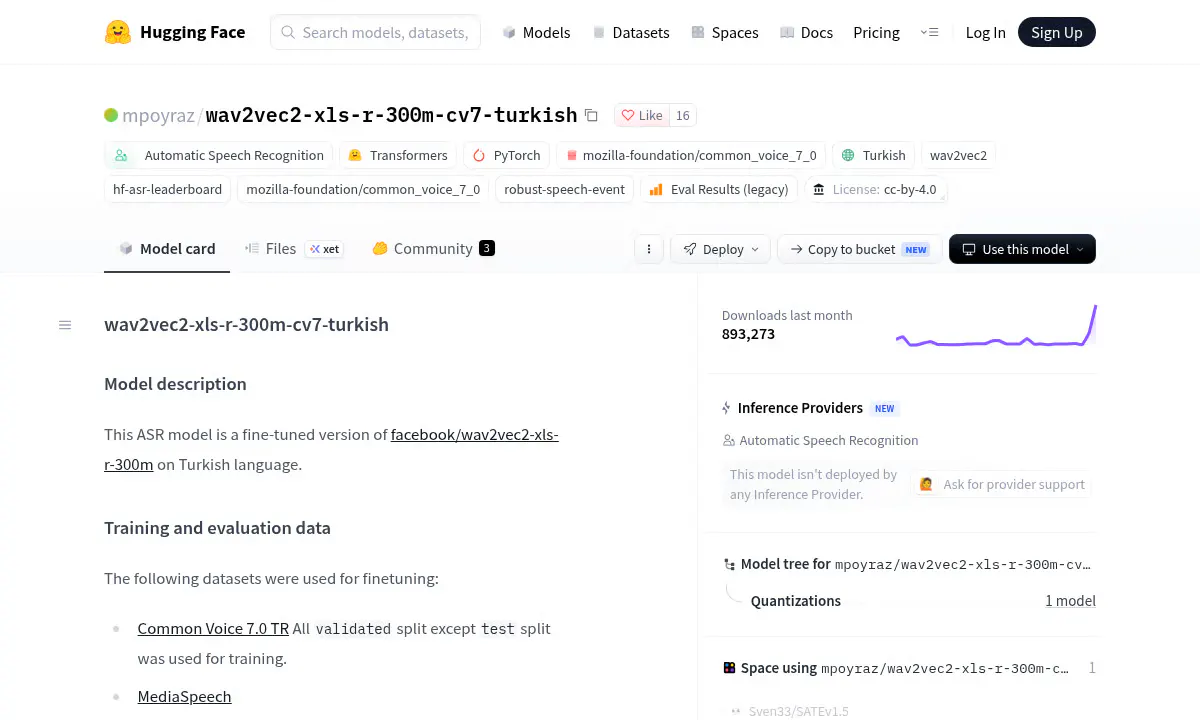
Task: Open the Docs navigation item
Action: tap(806, 32)
